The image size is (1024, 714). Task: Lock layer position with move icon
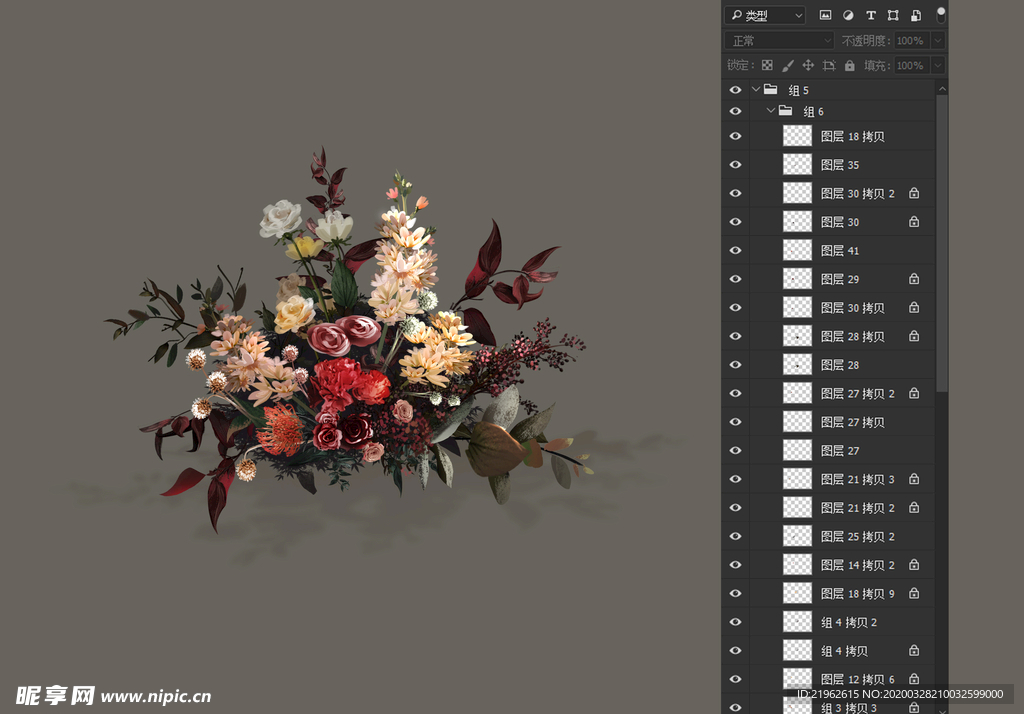click(x=808, y=65)
